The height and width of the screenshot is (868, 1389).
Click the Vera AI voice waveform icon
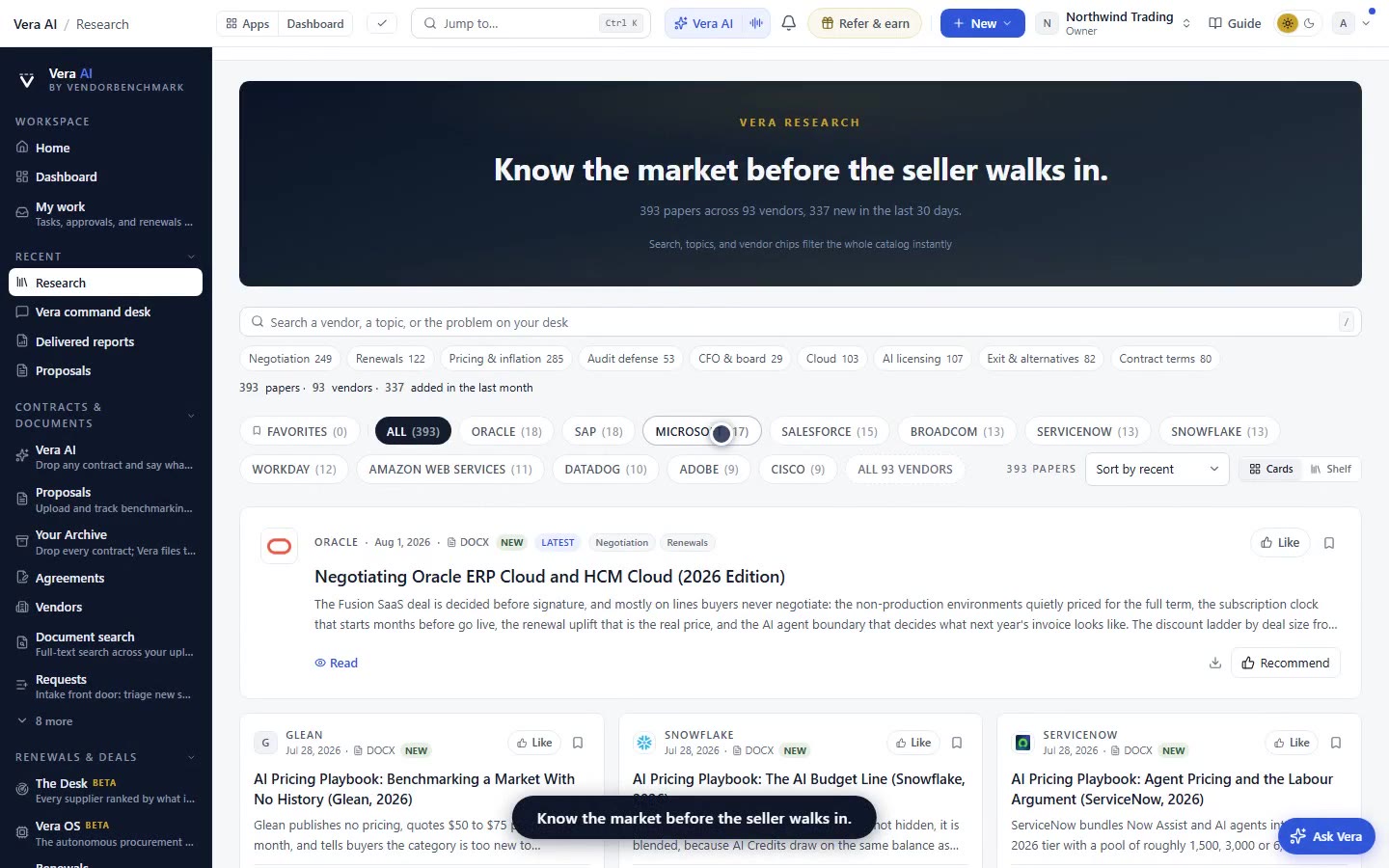[756, 23]
